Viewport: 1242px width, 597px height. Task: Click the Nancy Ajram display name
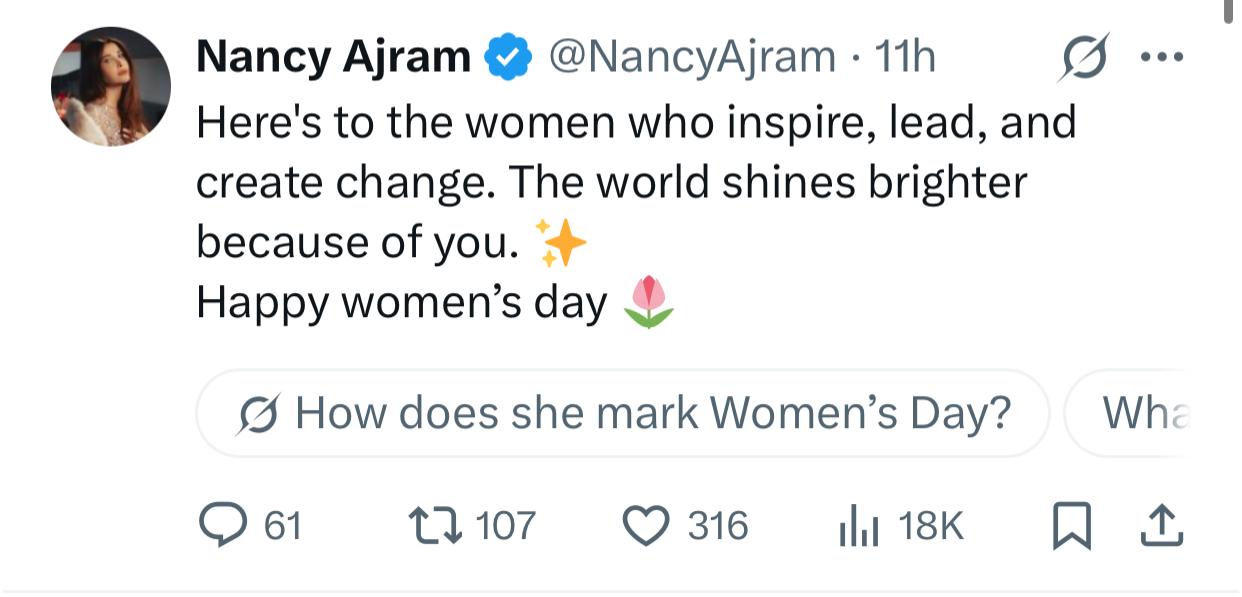[333, 57]
